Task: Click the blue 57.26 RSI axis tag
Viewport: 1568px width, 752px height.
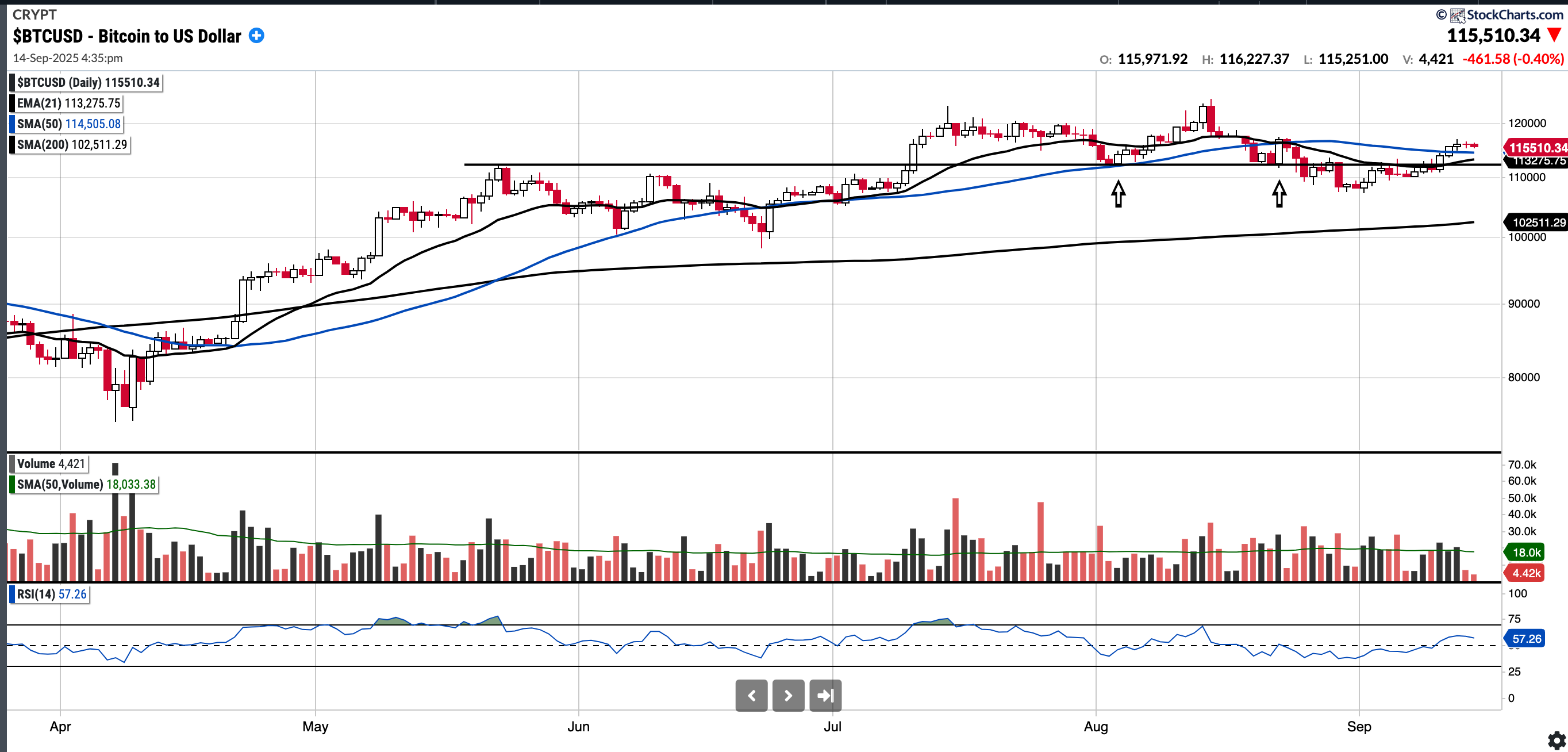Action: coord(1526,638)
